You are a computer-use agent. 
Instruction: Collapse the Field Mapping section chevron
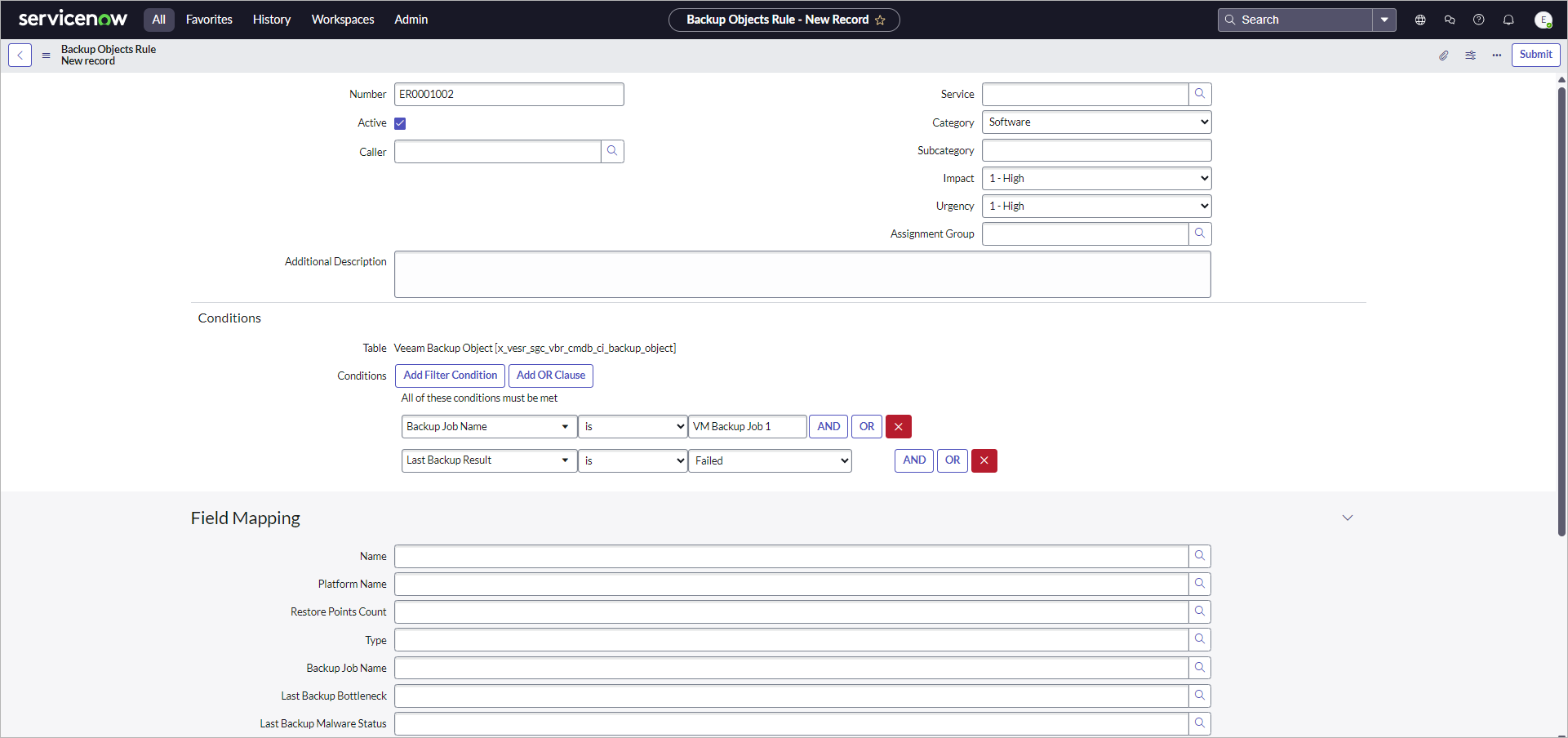tap(1348, 518)
